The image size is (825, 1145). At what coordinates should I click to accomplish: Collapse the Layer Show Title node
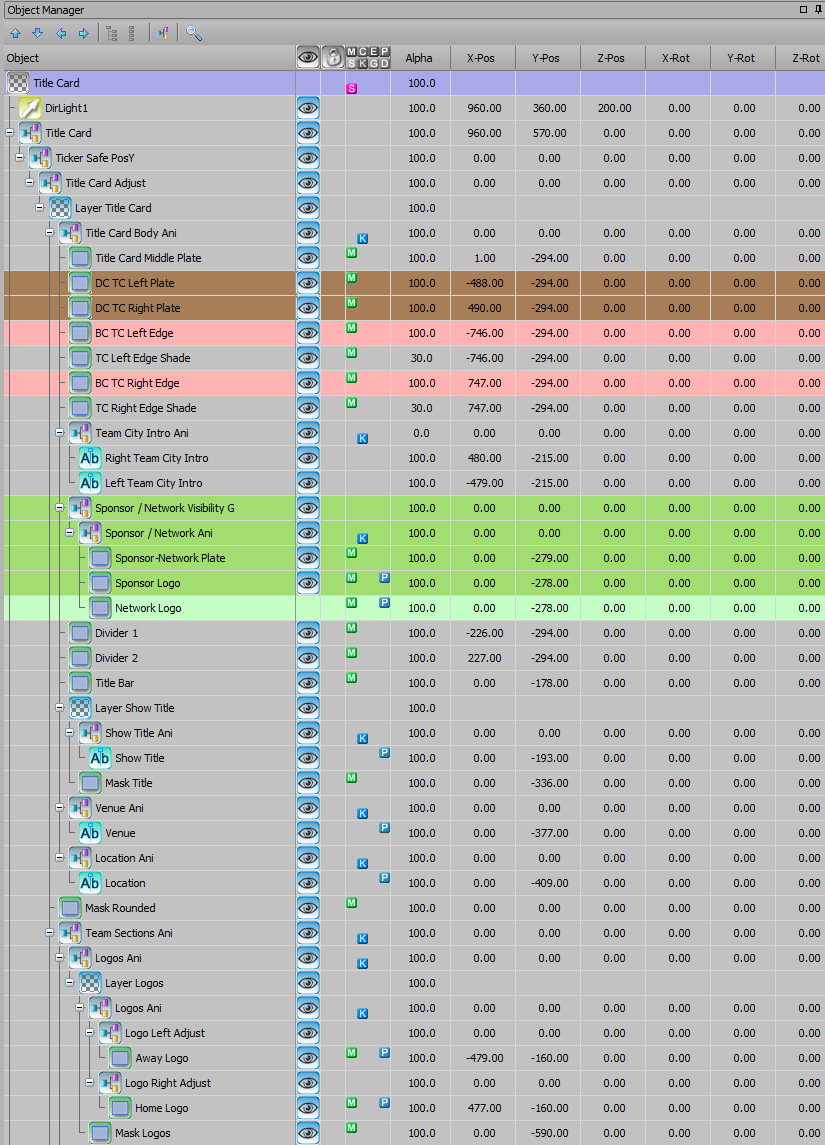pos(60,708)
